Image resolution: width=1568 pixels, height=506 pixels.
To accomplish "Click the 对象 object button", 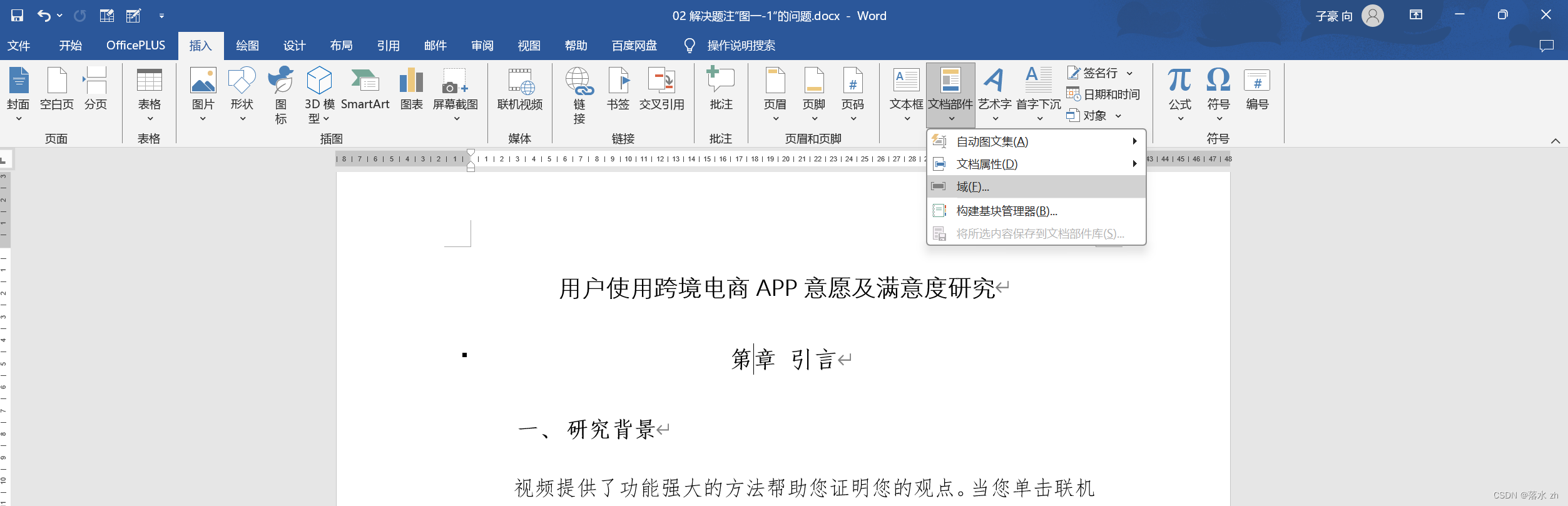I will [1087, 116].
